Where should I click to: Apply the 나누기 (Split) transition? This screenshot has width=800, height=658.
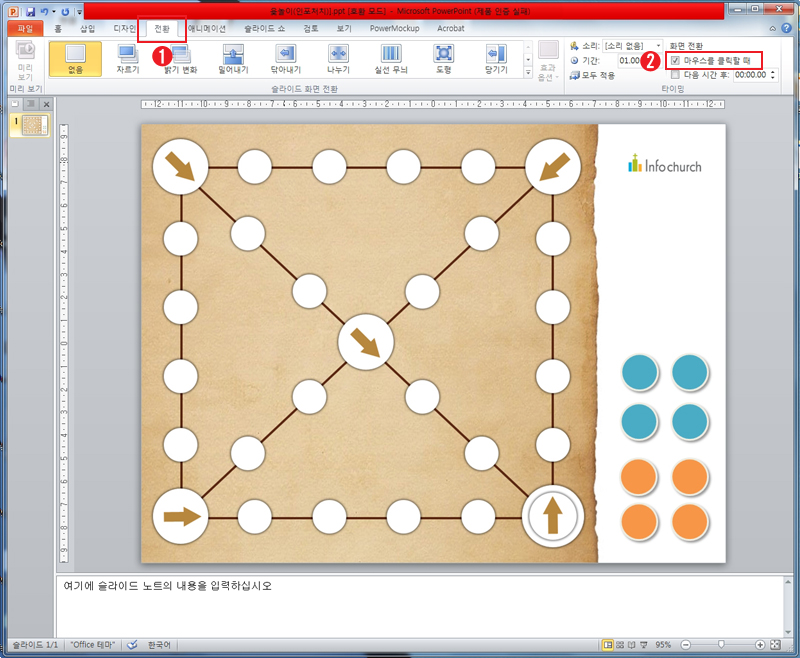(338, 59)
